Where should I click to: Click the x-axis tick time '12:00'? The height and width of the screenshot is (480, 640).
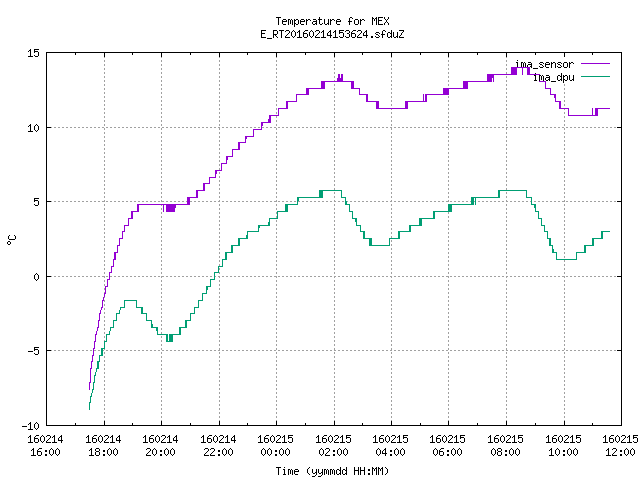click(x=620, y=452)
